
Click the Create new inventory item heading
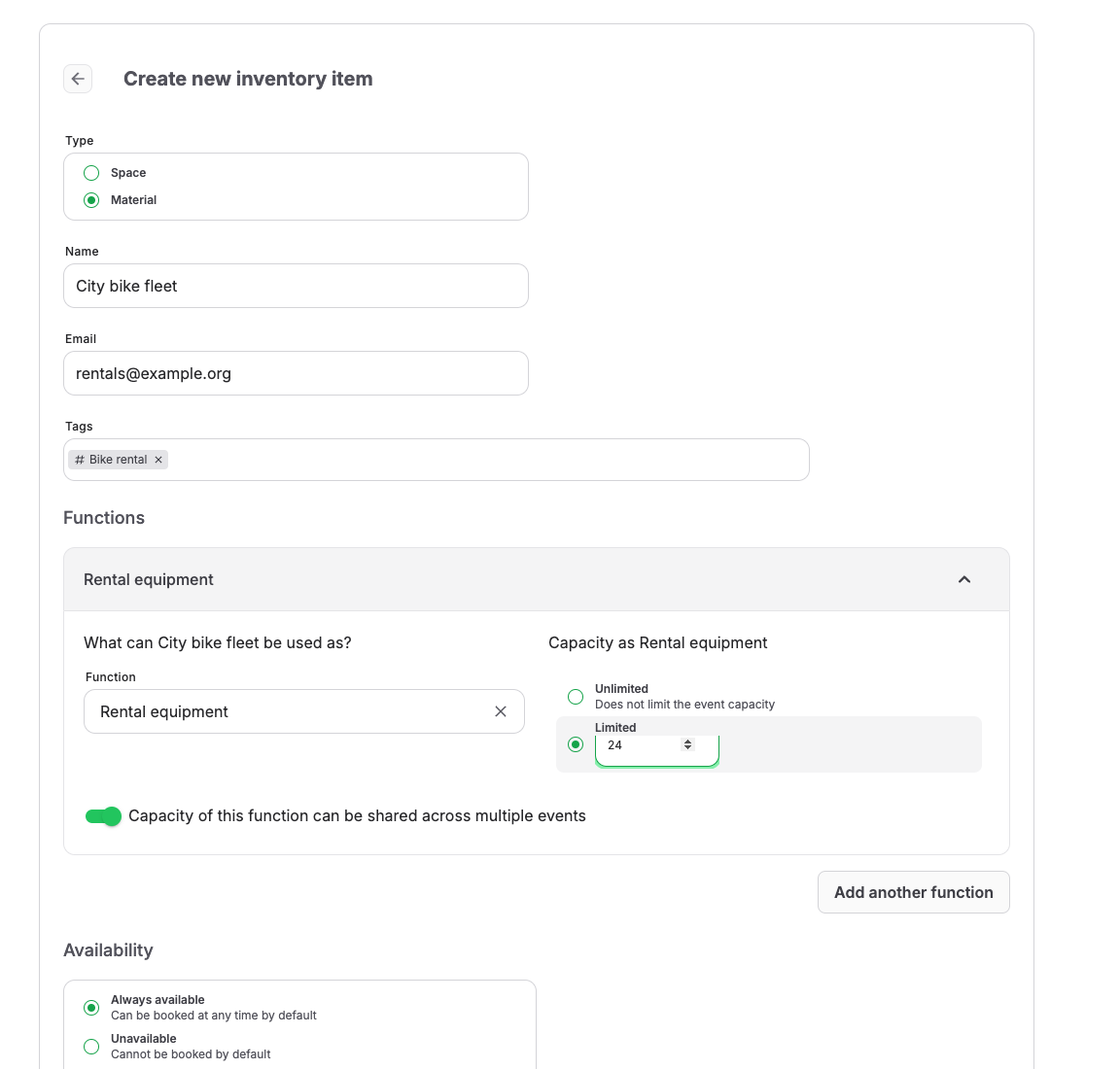[x=248, y=79]
